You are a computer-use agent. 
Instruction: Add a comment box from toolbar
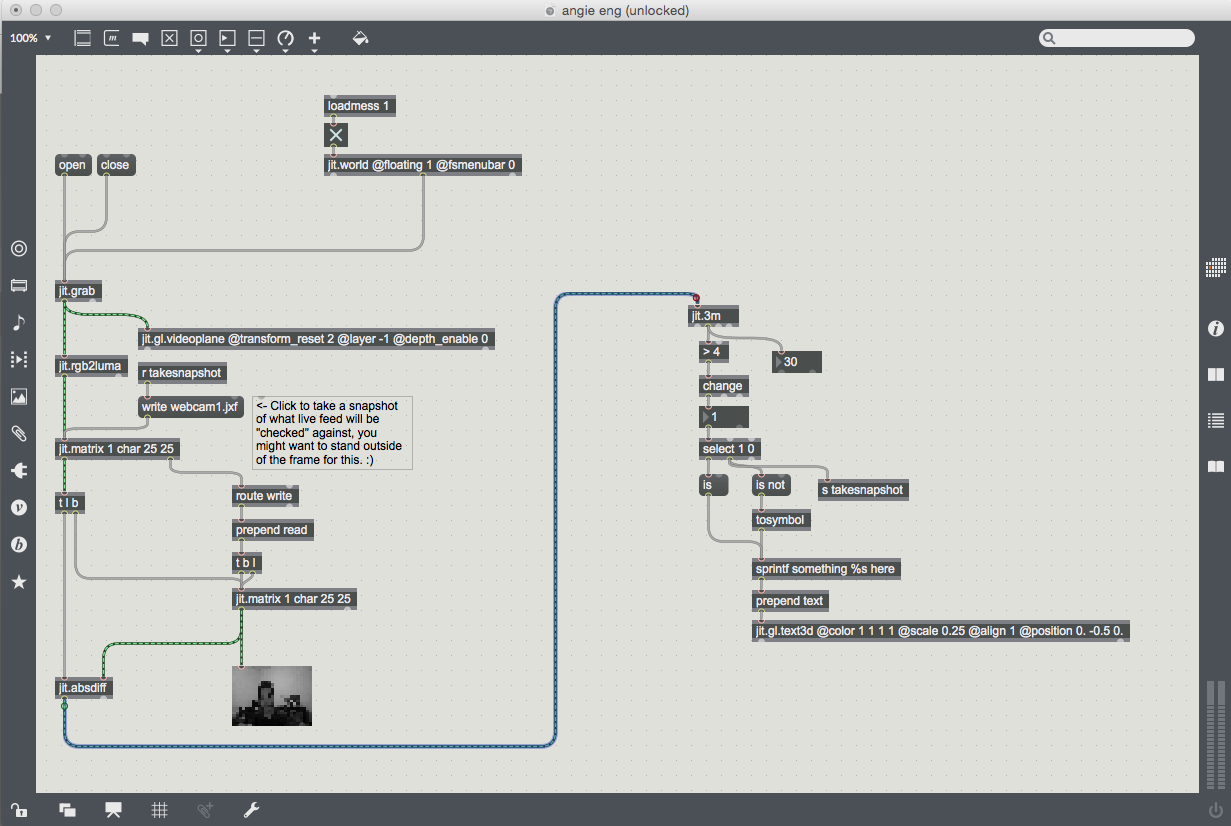pos(141,38)
